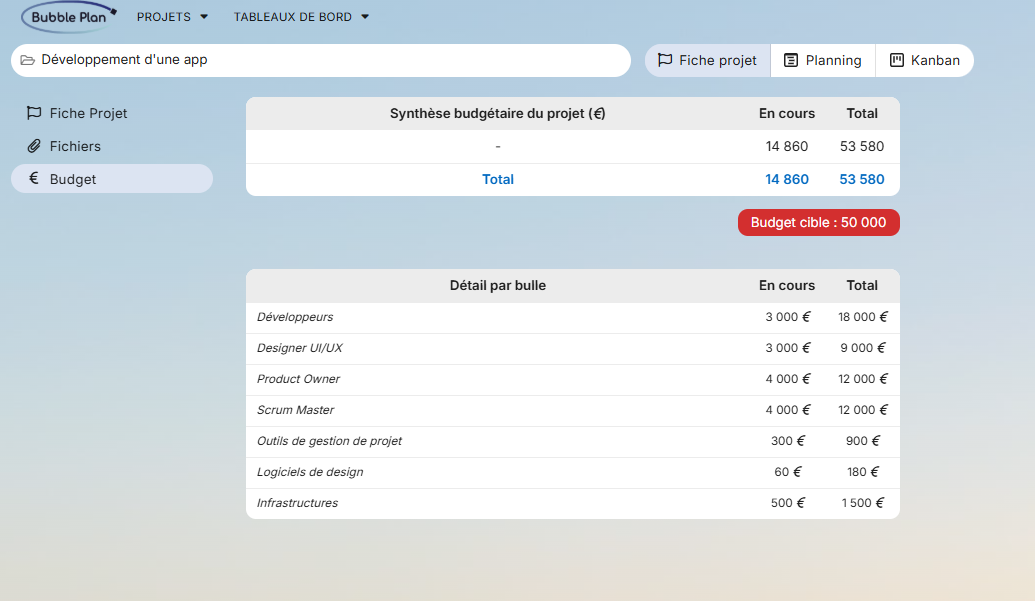Select the Infrastructures row label
The image size is (1035, 601).
pyautogui.click(x=297, y=503)
